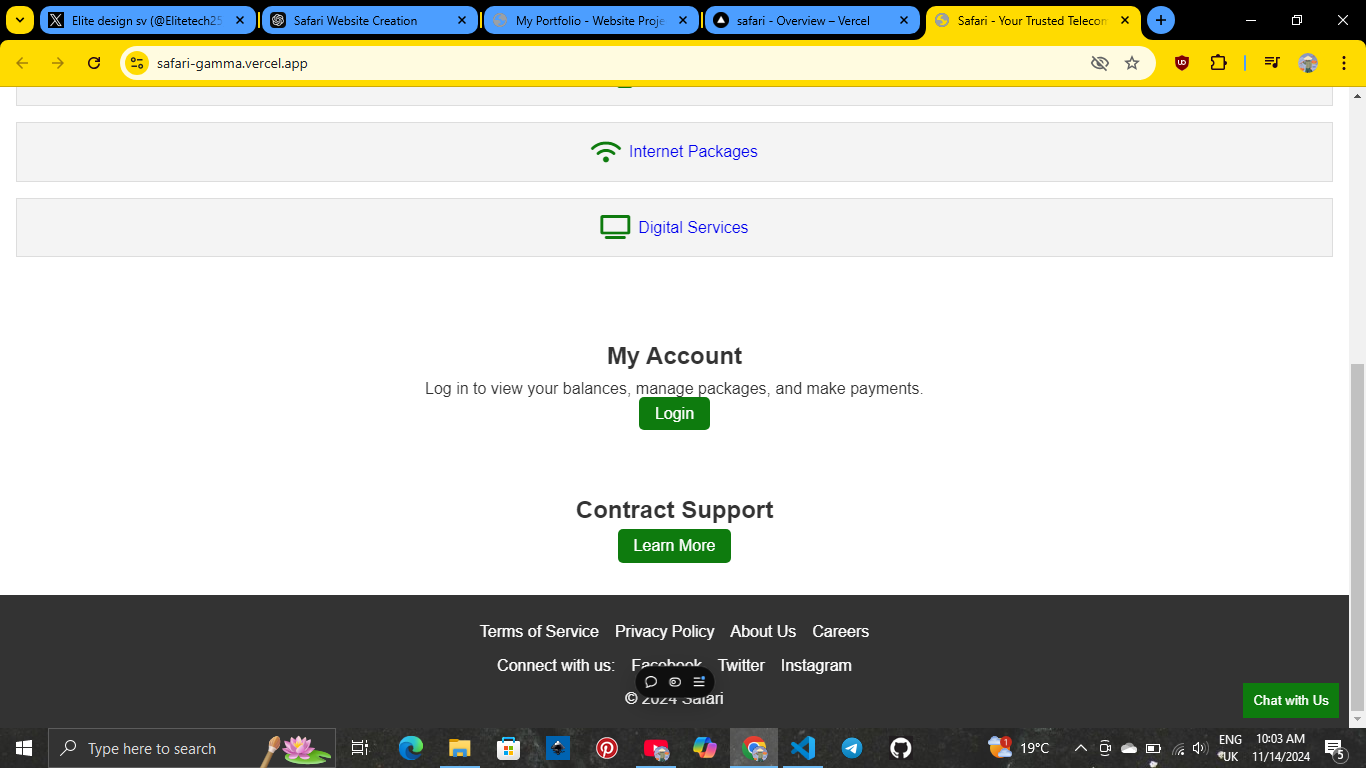
Task: Switch to the safari Overview Vercel tab
Action: point(803,20)
